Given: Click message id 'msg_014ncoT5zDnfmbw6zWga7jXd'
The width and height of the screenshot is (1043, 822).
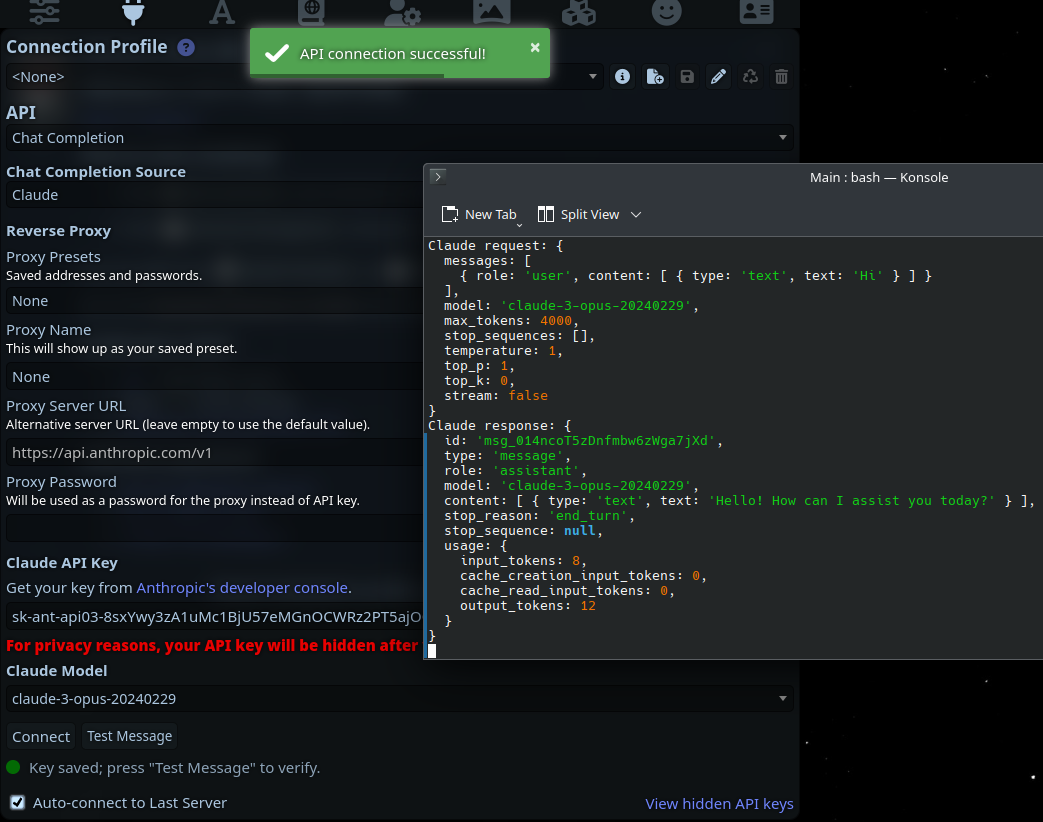Looking at the screenshot, I should 596,441.
